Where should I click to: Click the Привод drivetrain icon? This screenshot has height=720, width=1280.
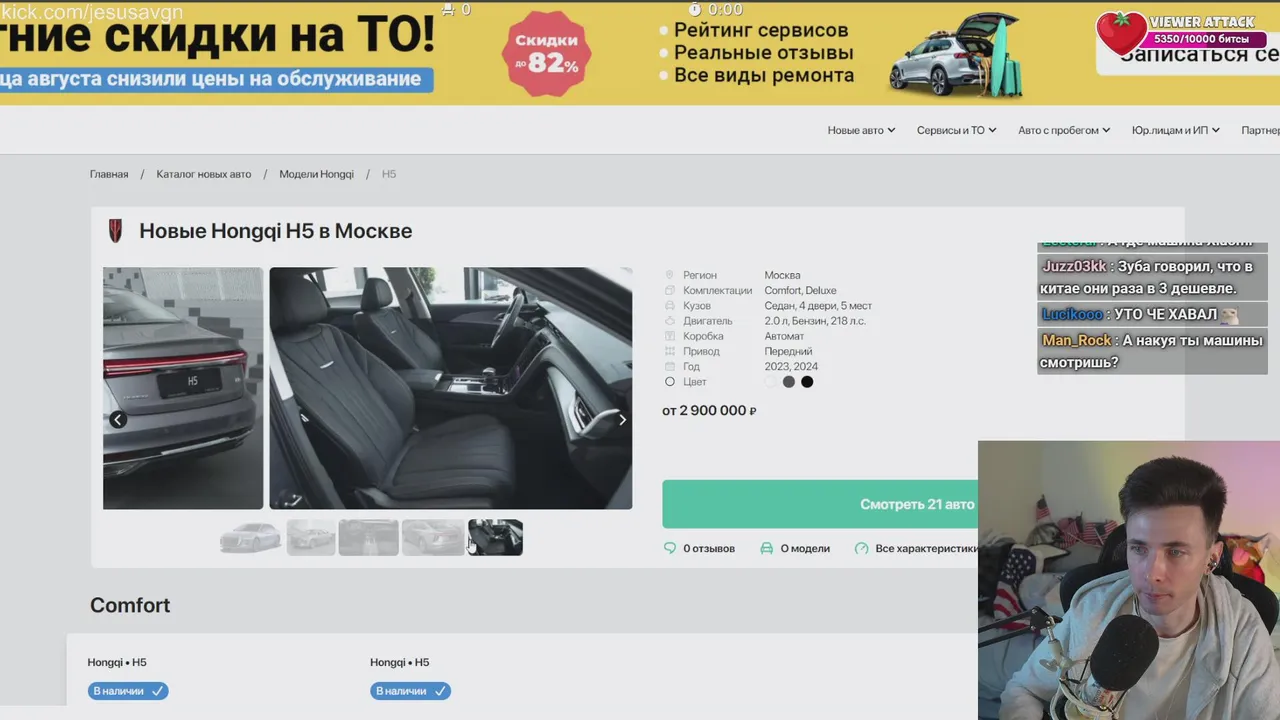click(670, 351)
